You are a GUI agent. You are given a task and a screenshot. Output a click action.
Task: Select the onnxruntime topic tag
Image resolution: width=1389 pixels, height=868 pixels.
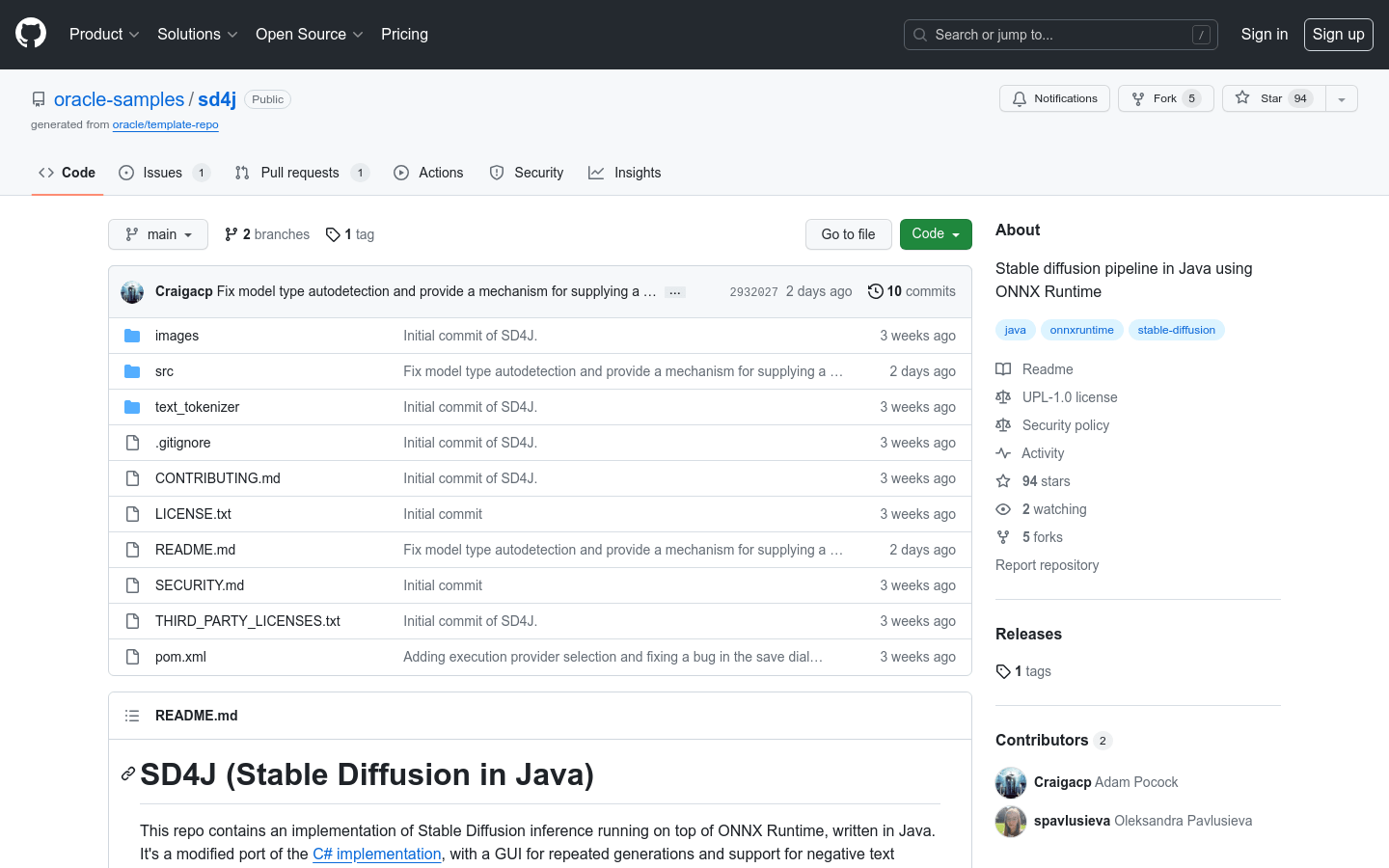[x=1081, y=330]
